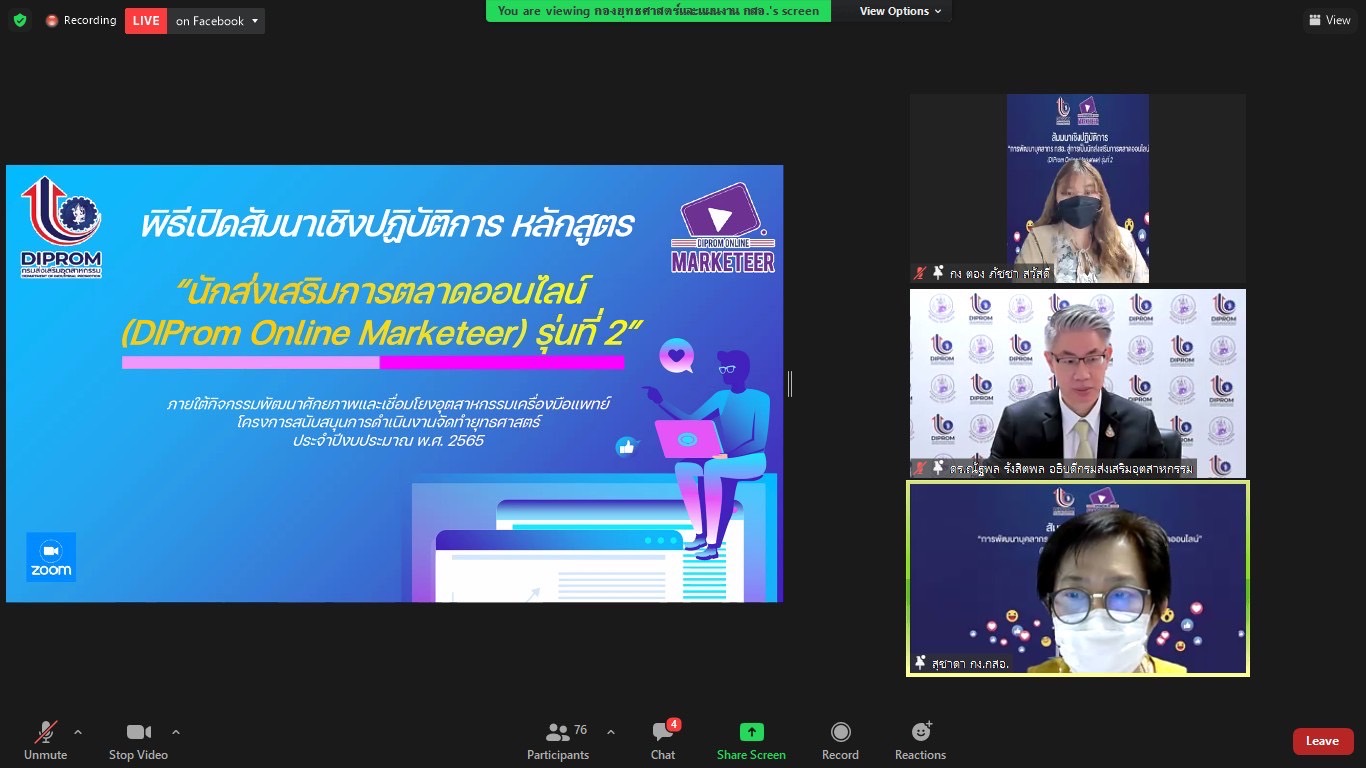Click the participant count 76
Screen dimensions: 1366x768
pyautogui.click(x=580, y=731)
